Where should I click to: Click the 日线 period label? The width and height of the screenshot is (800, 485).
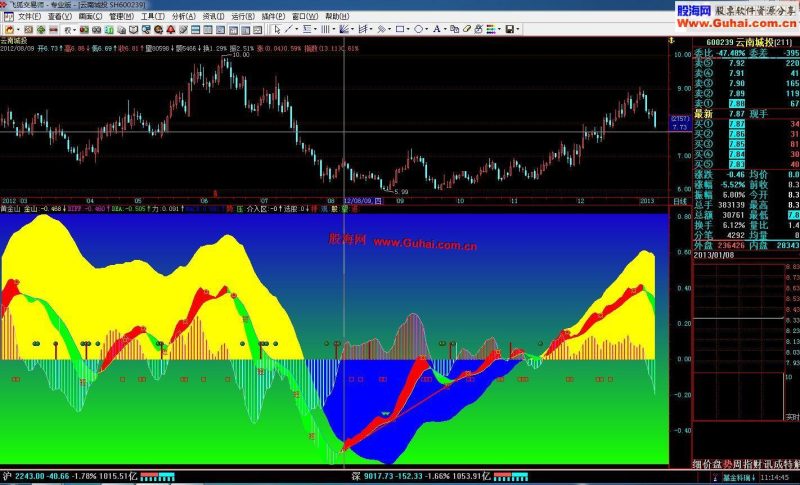click(x=680, y=201)
